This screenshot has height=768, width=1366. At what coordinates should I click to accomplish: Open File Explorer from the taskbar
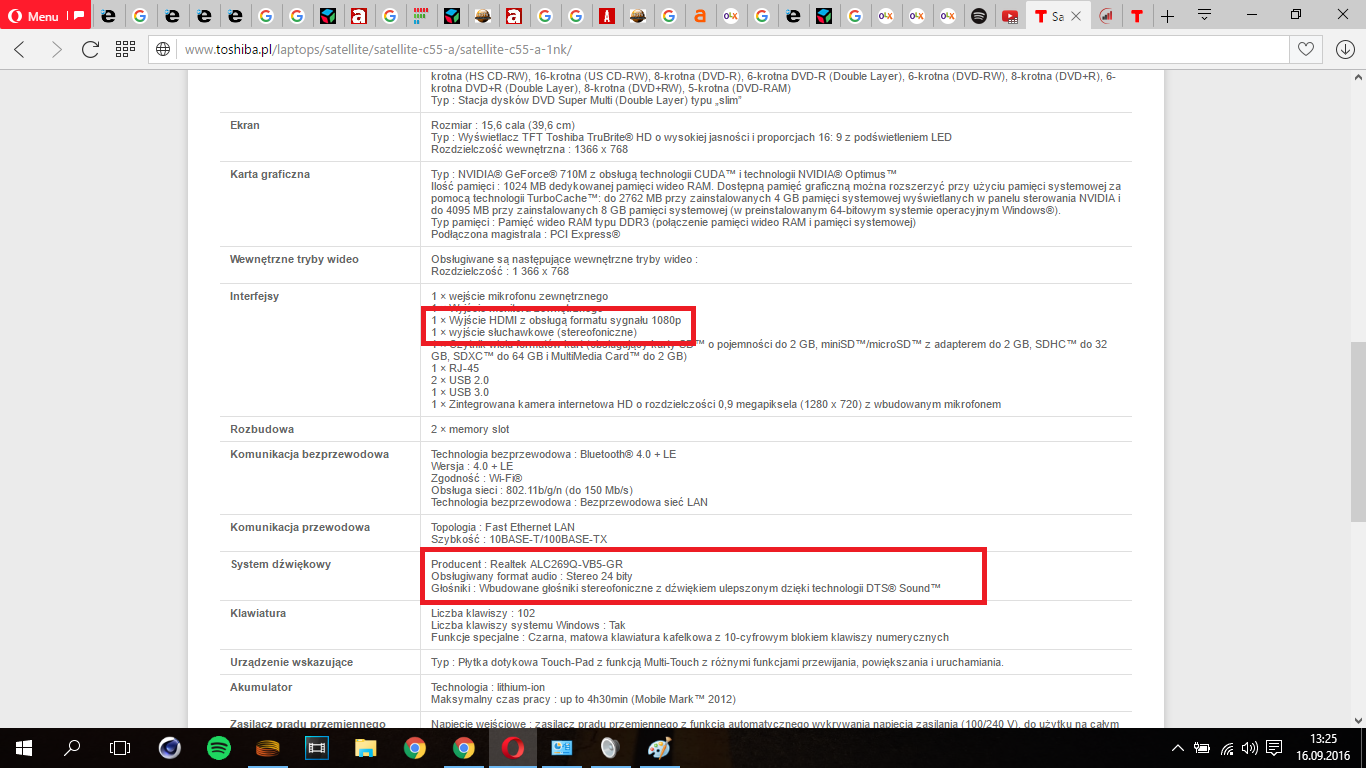click(365, 747)
